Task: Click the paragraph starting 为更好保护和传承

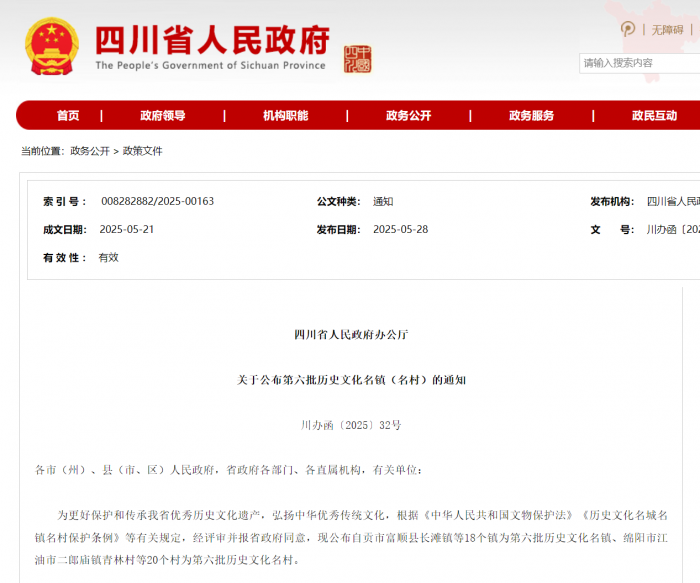Action: 351,537
